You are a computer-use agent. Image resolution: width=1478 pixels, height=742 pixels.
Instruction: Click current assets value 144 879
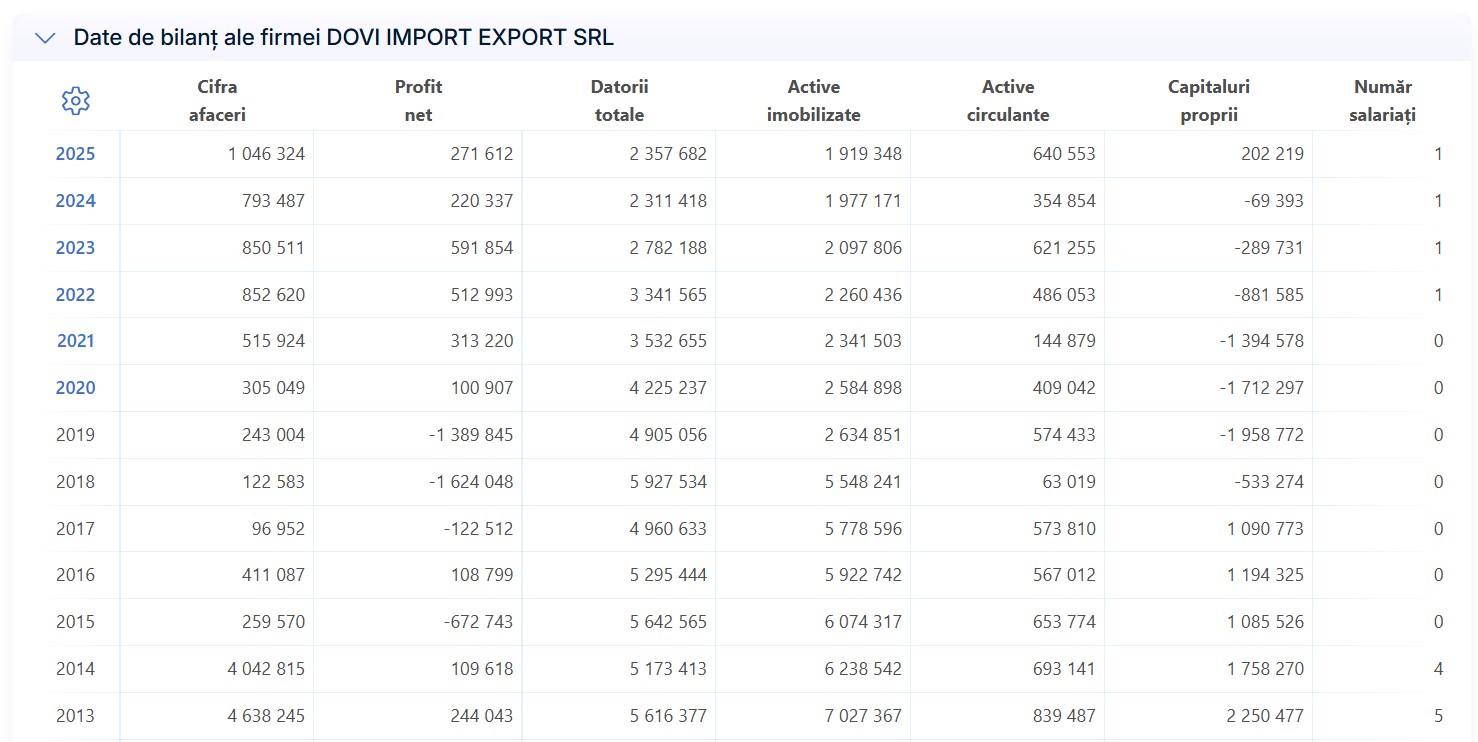pos(1064,341)
